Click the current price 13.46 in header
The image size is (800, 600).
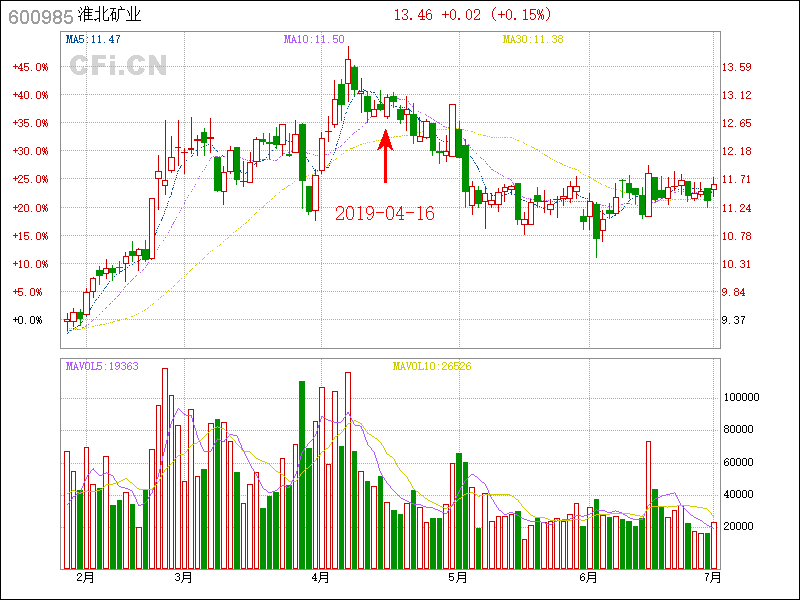[414, 15]
